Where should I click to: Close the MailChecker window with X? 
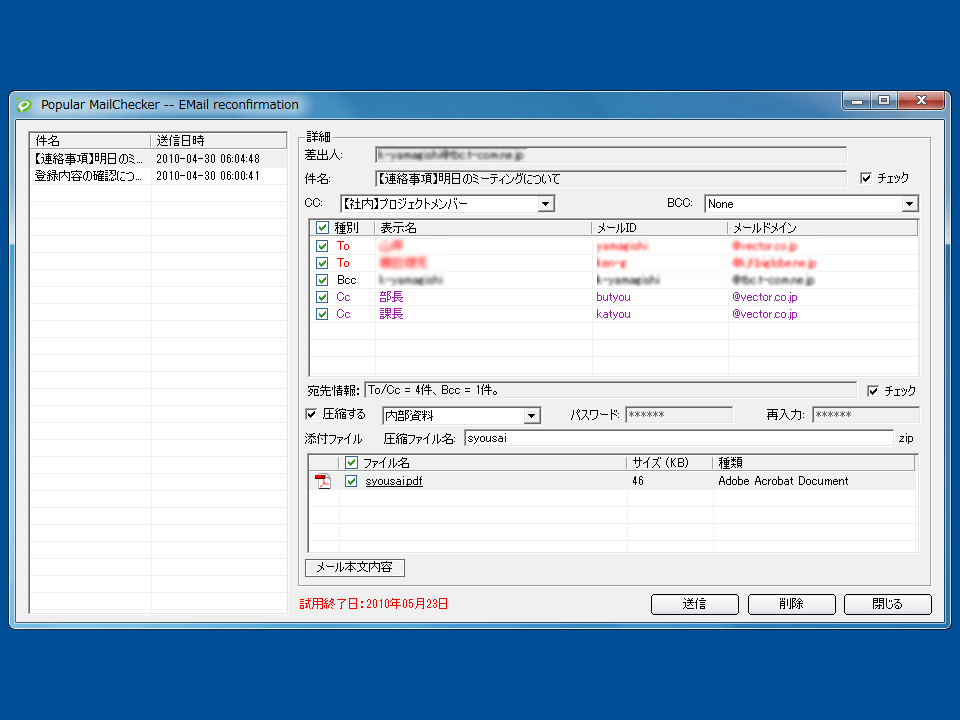tap(921, 100)
